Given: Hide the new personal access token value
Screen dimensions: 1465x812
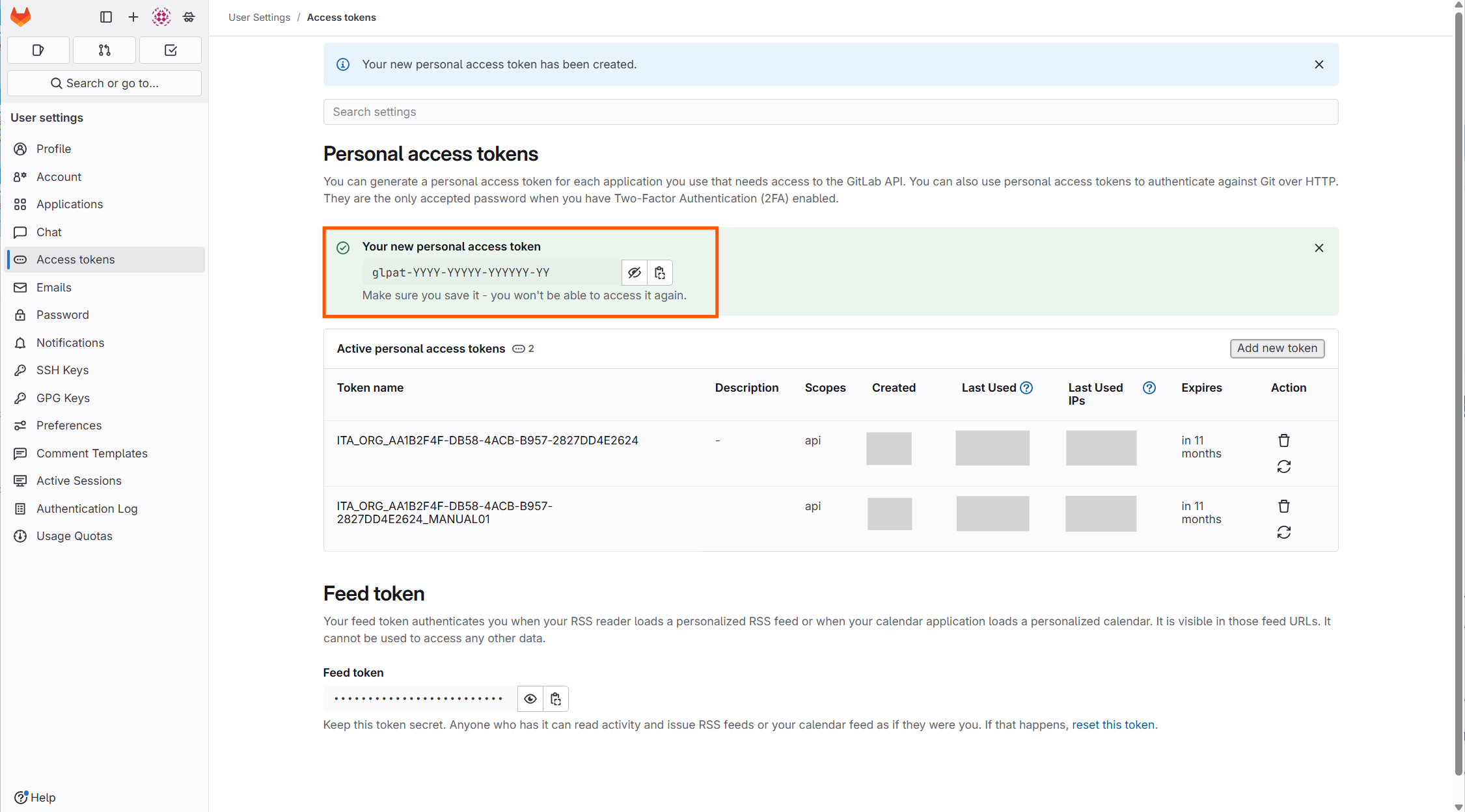Looking at the screenshot, I should point(635,273).
